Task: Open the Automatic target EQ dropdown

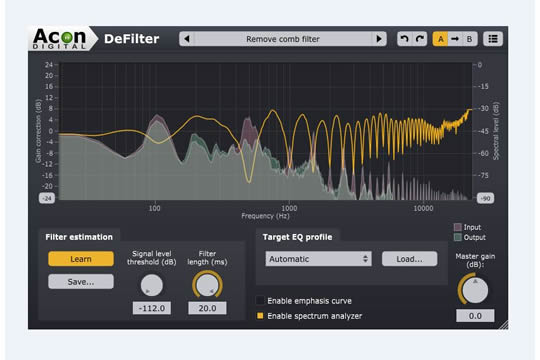Action: pyautogui.click(x=318, y=259)
